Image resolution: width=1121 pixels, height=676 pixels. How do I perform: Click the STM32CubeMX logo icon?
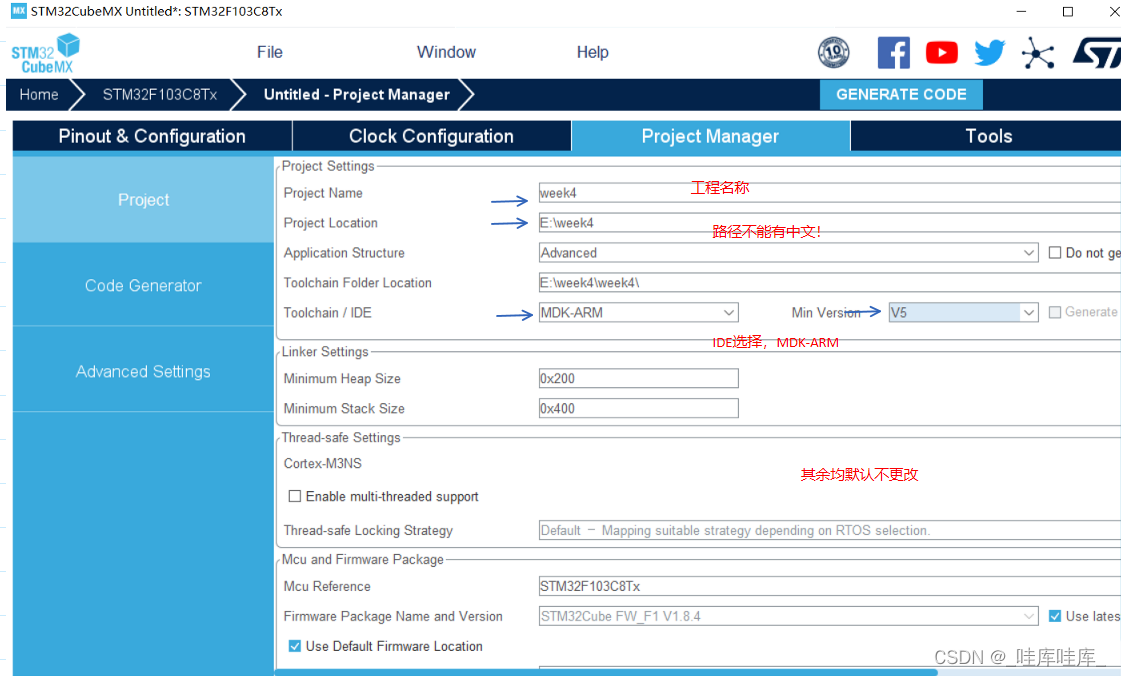click(46, 54)
